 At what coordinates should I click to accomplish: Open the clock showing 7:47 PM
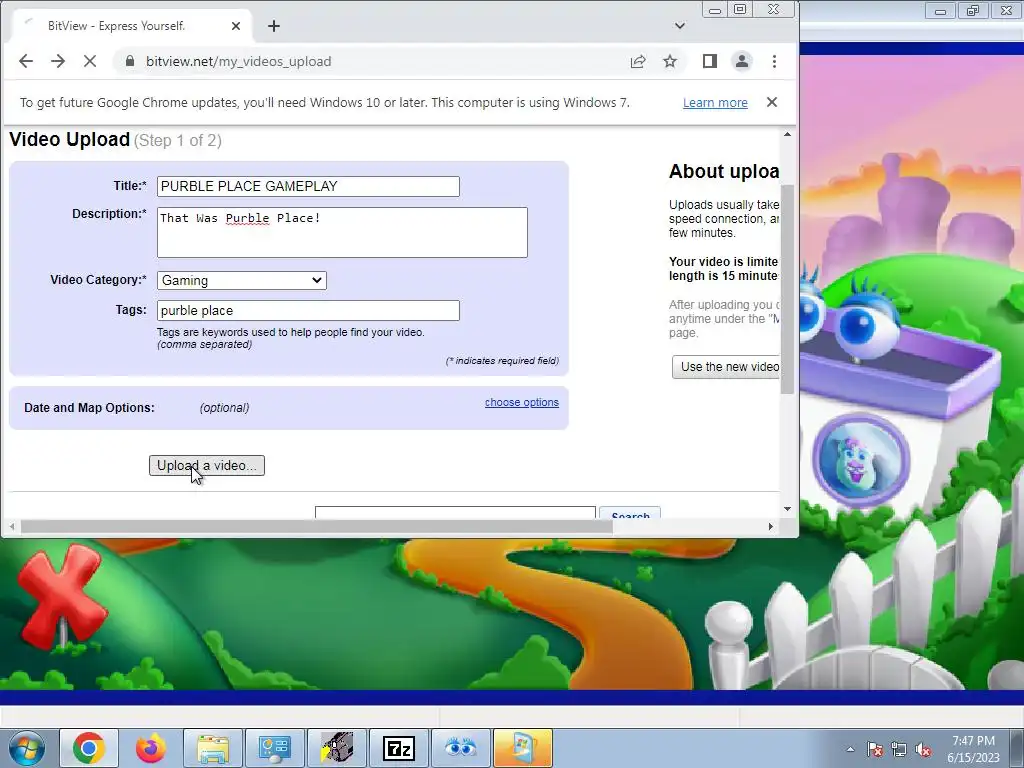[x=973, y=749]
